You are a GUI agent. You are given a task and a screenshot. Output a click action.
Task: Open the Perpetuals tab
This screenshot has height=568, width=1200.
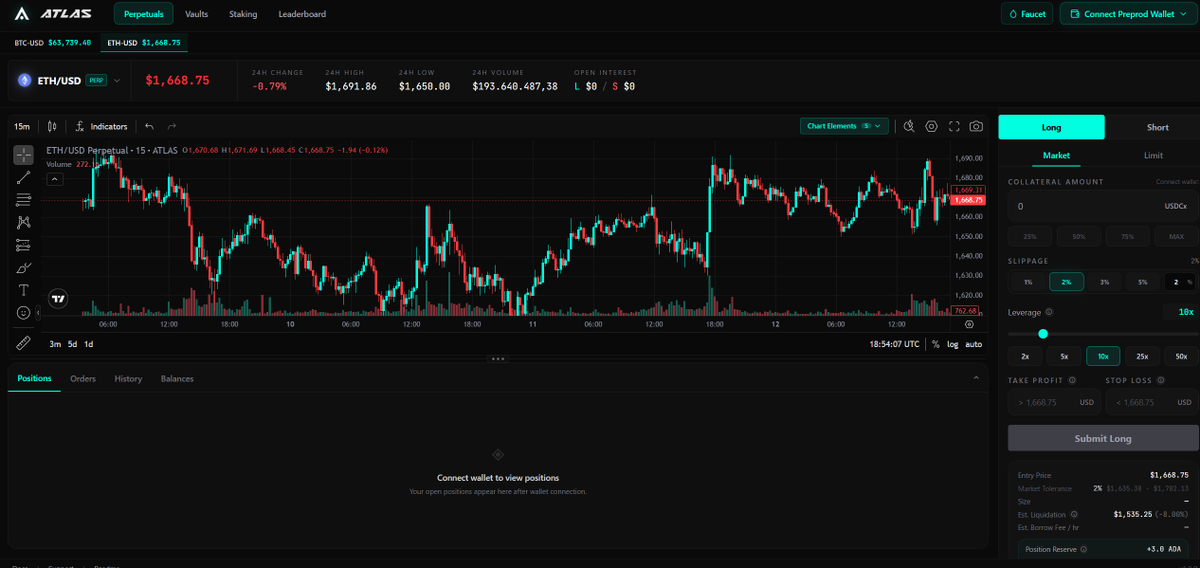click(144, 14)
